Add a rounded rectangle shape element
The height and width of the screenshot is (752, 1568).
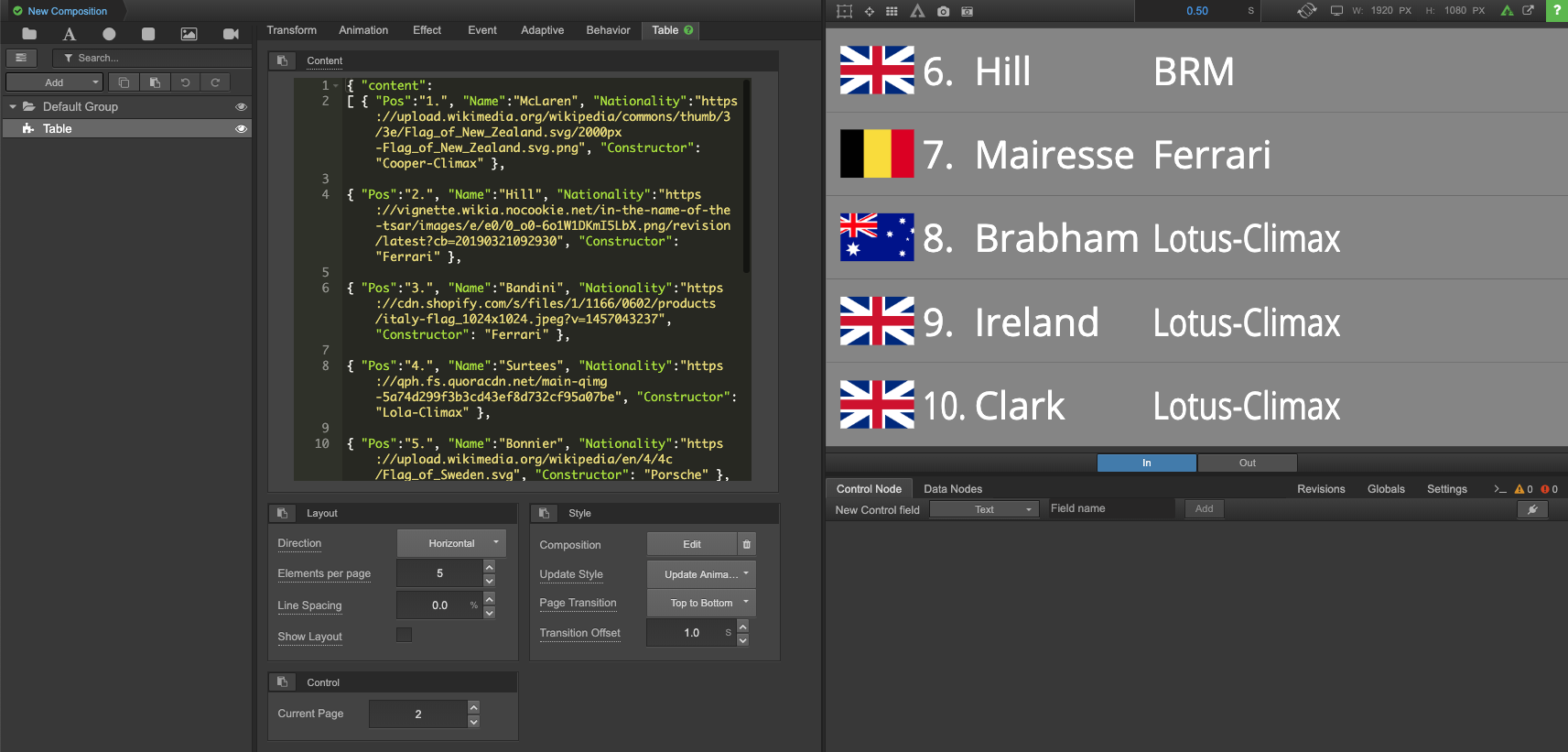click(148, 34)
